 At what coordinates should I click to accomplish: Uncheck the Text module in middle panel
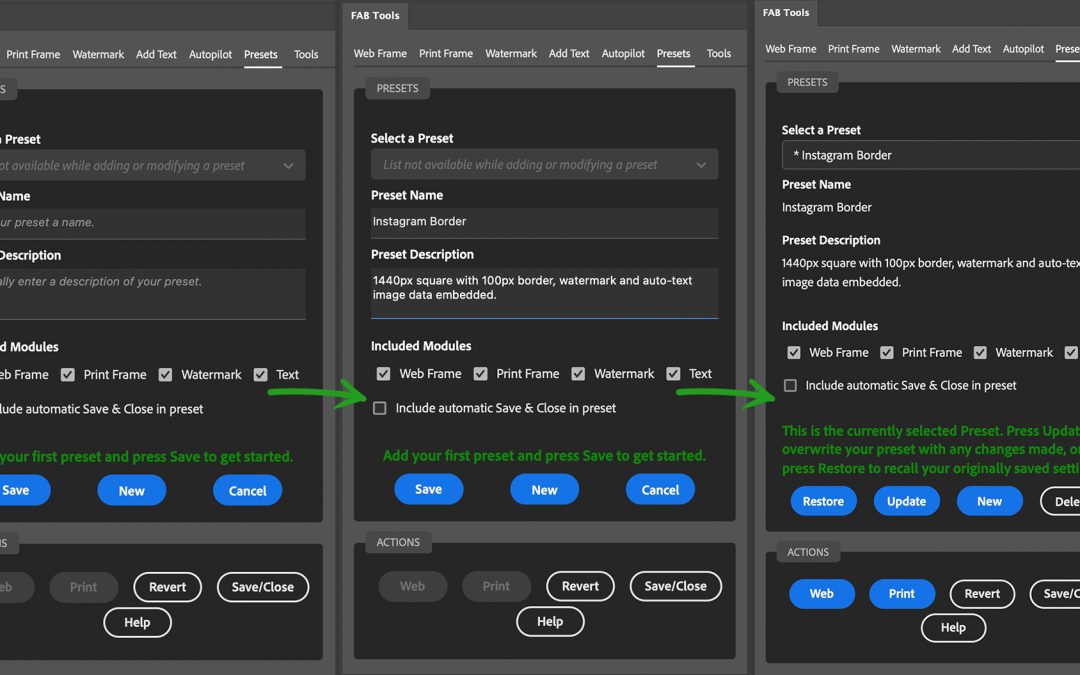pyautogui.click(x=673, y=374)
